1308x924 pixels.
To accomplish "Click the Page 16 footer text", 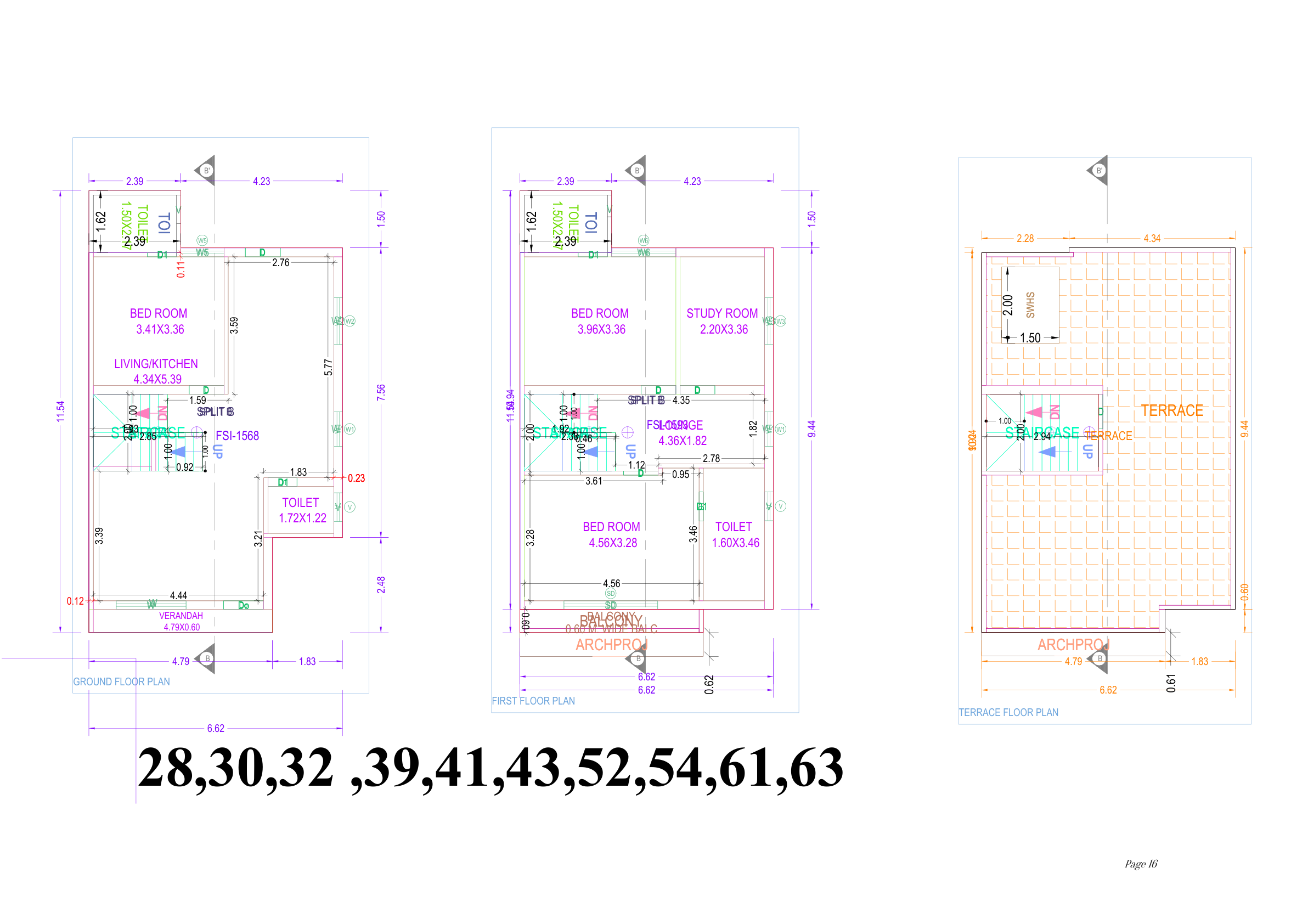I will pos(1141,864).
